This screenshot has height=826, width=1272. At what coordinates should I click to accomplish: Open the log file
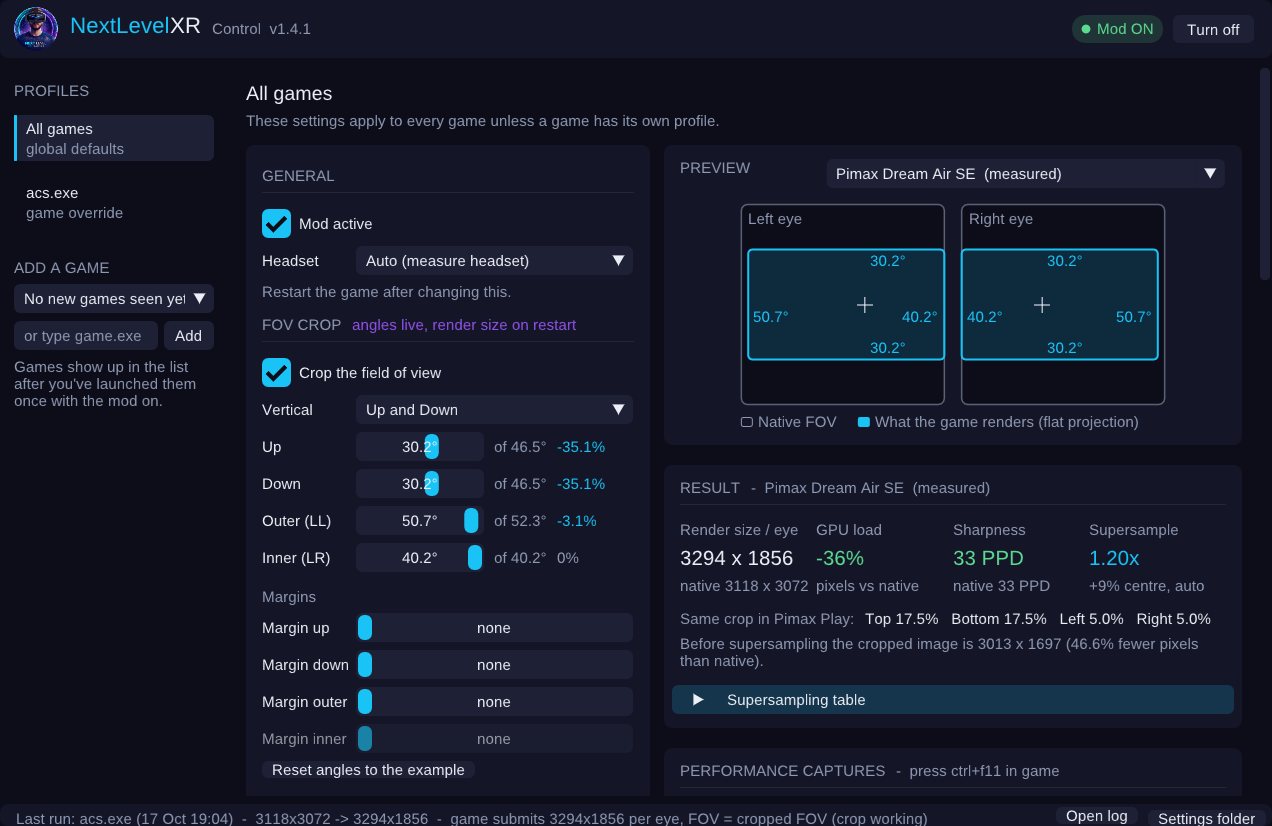click(x=1097, y=816)
